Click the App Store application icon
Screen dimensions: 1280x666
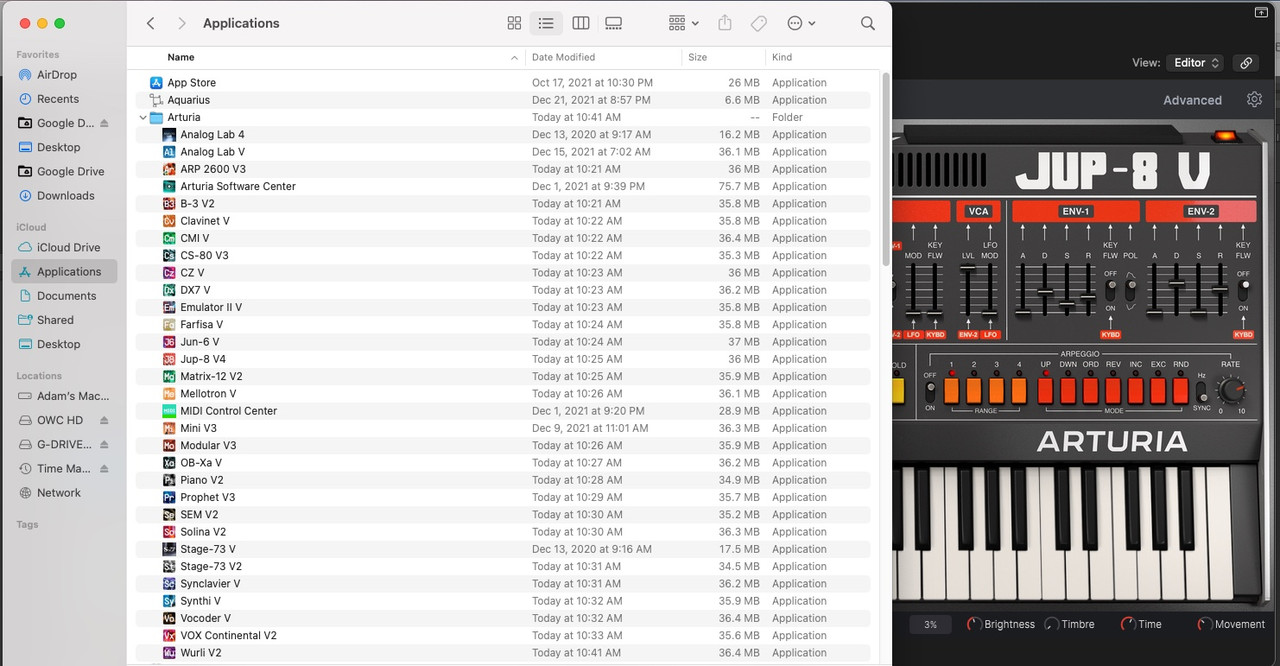point(156,83)
